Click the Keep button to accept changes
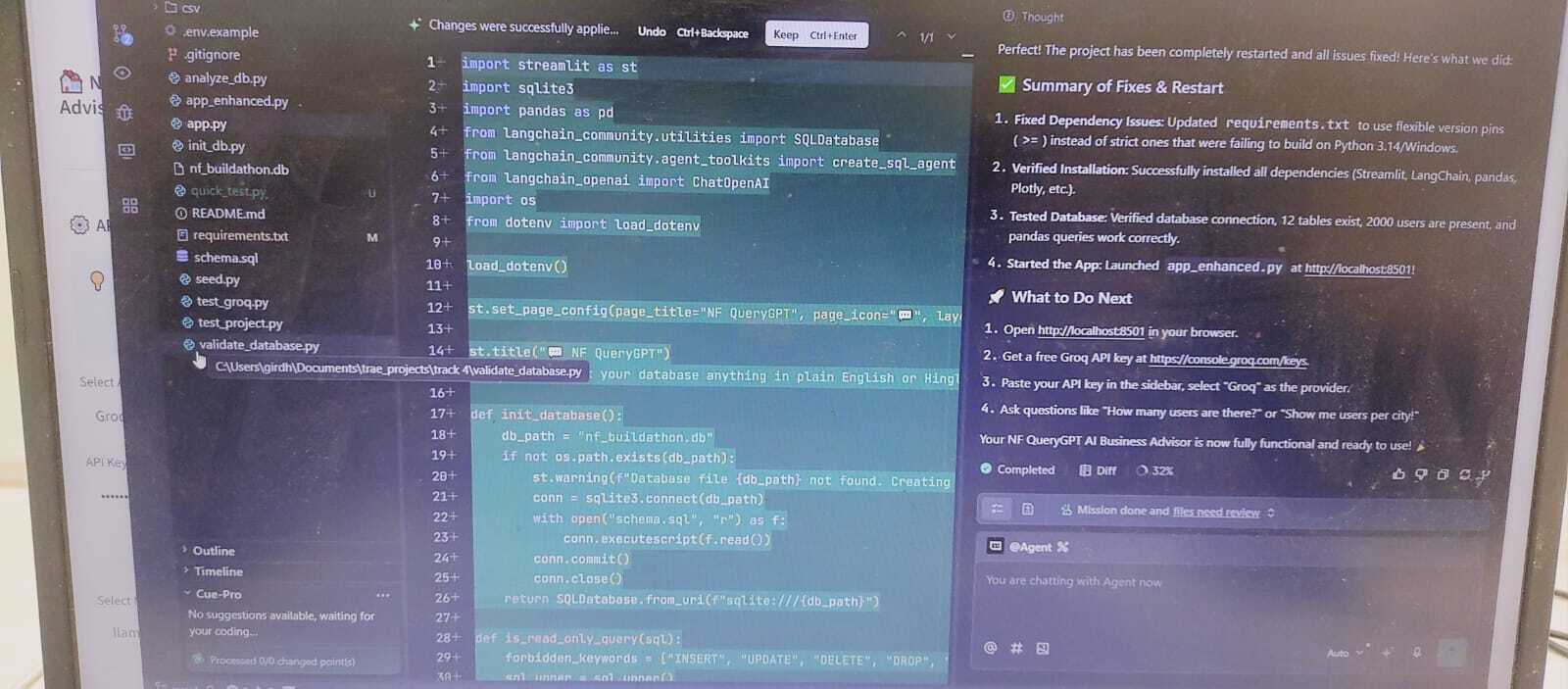1568x689 pixels. click(815, 34)
